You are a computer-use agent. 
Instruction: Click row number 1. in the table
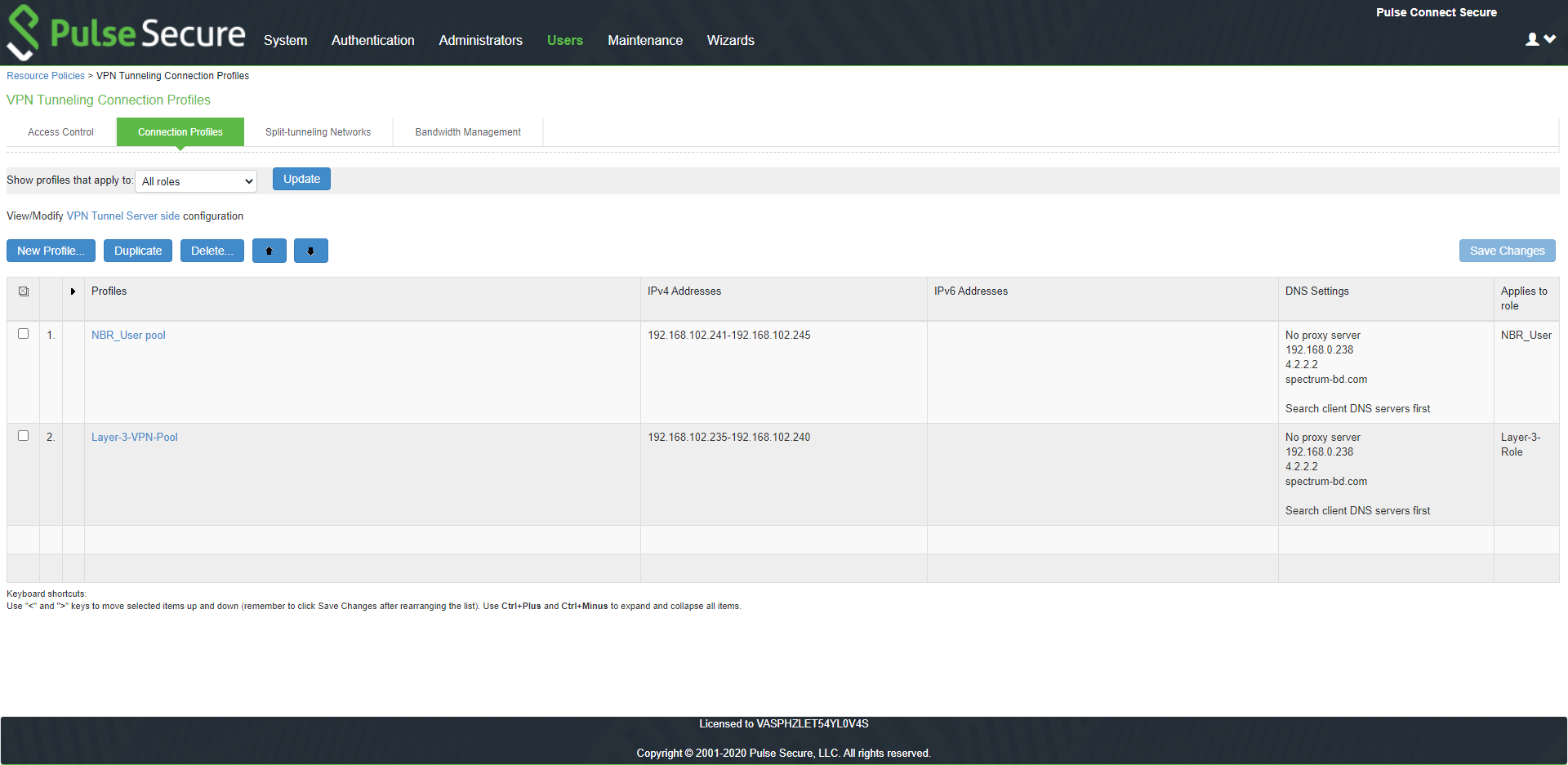tap(51, 336)
